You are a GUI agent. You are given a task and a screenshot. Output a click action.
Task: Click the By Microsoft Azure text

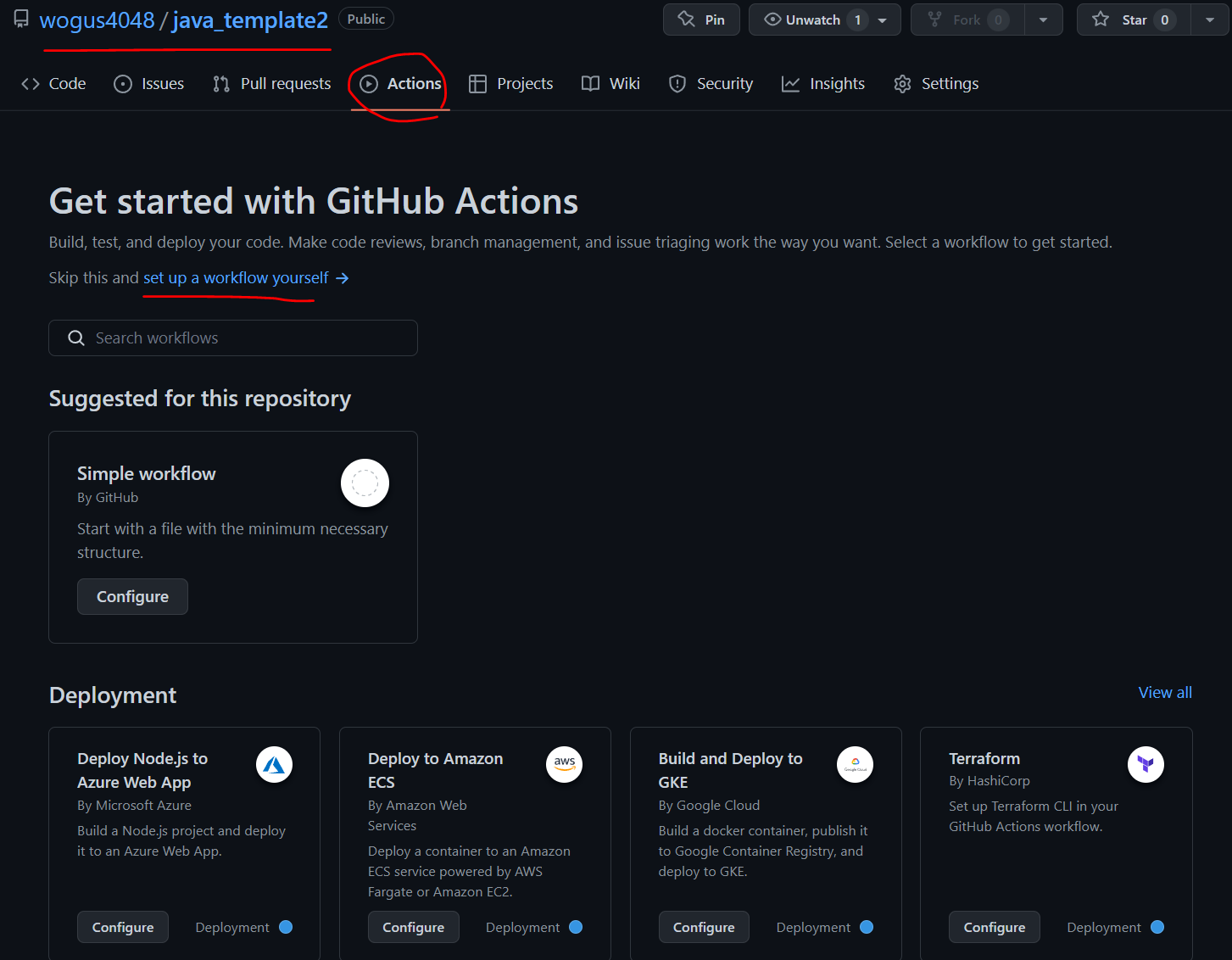pyautogui.click(x=134, y=806)
